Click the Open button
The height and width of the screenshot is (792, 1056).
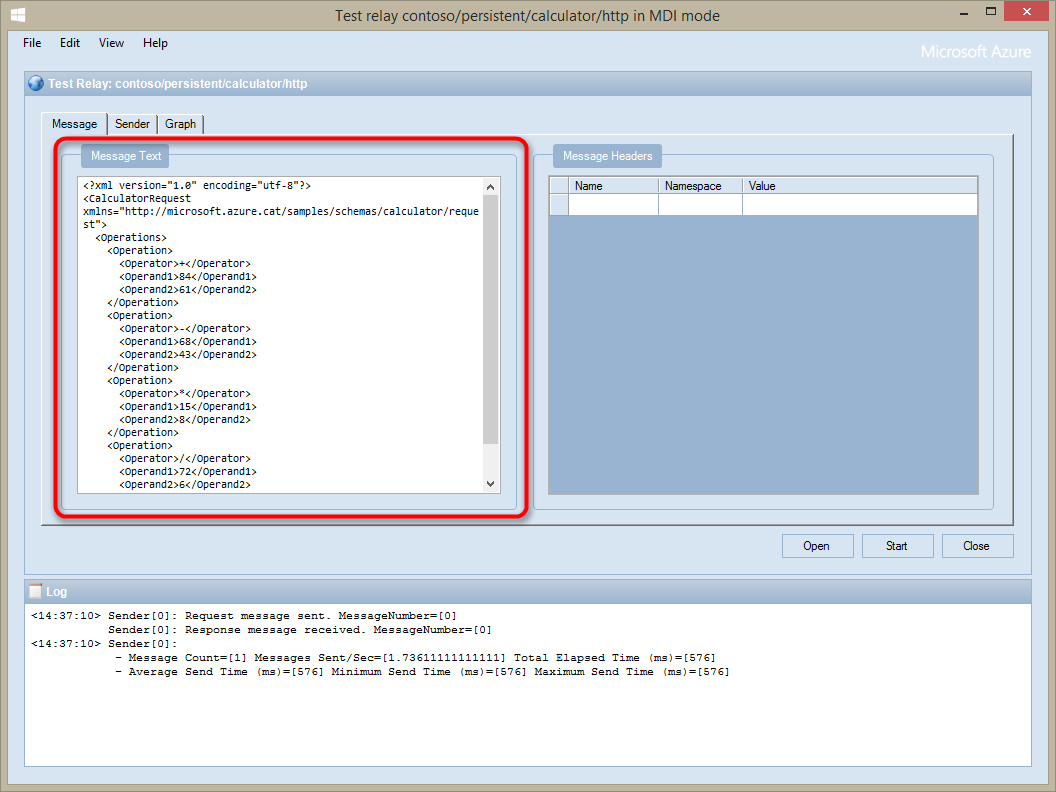pyautogui.click(x=817, y=546)
